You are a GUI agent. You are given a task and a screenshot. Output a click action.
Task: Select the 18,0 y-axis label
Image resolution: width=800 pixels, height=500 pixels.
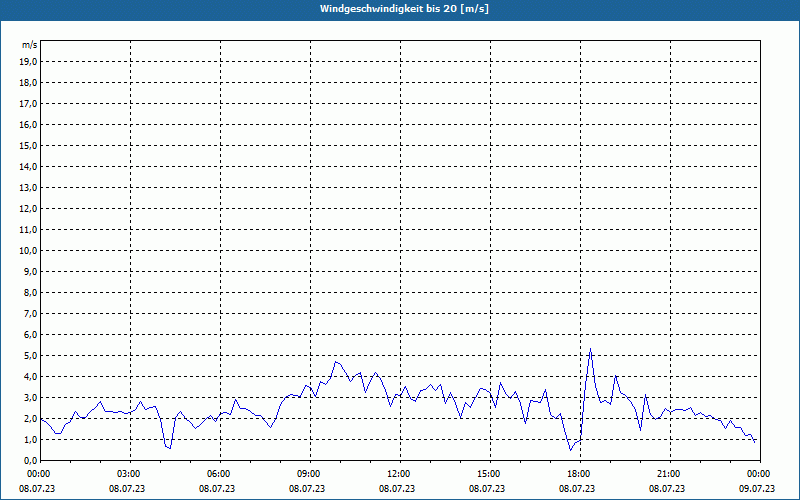click(28, 83)
